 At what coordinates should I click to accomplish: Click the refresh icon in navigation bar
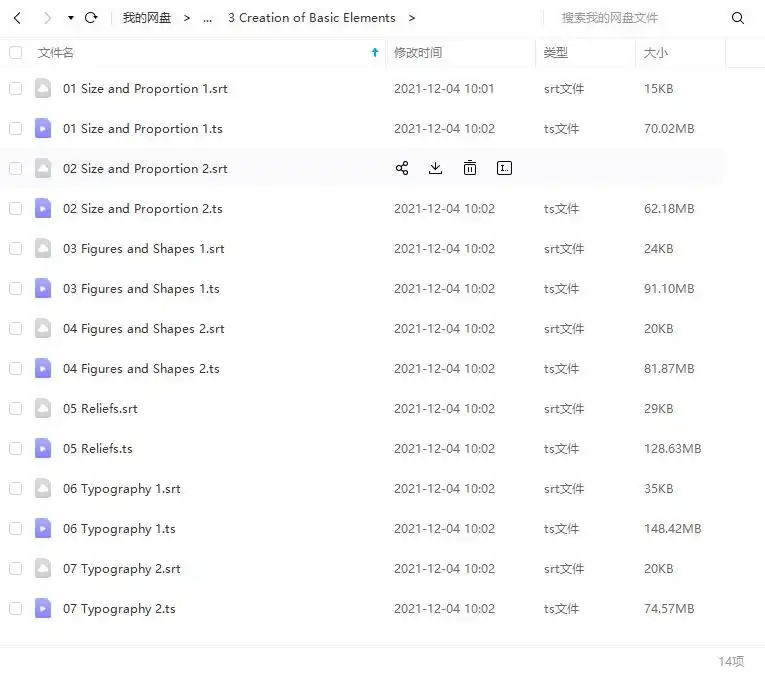pos(91,18)
